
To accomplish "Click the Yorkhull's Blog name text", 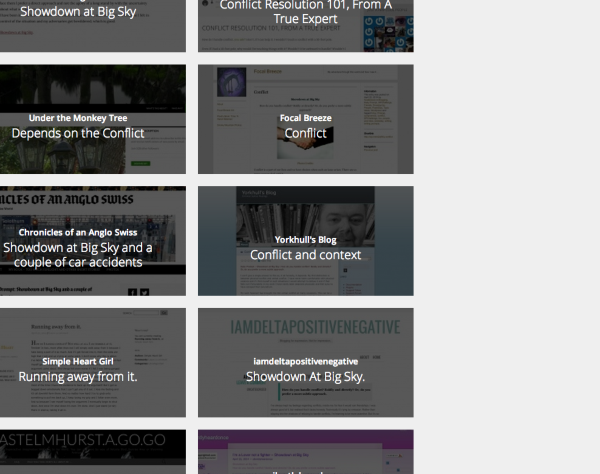I will click(306, 240).
